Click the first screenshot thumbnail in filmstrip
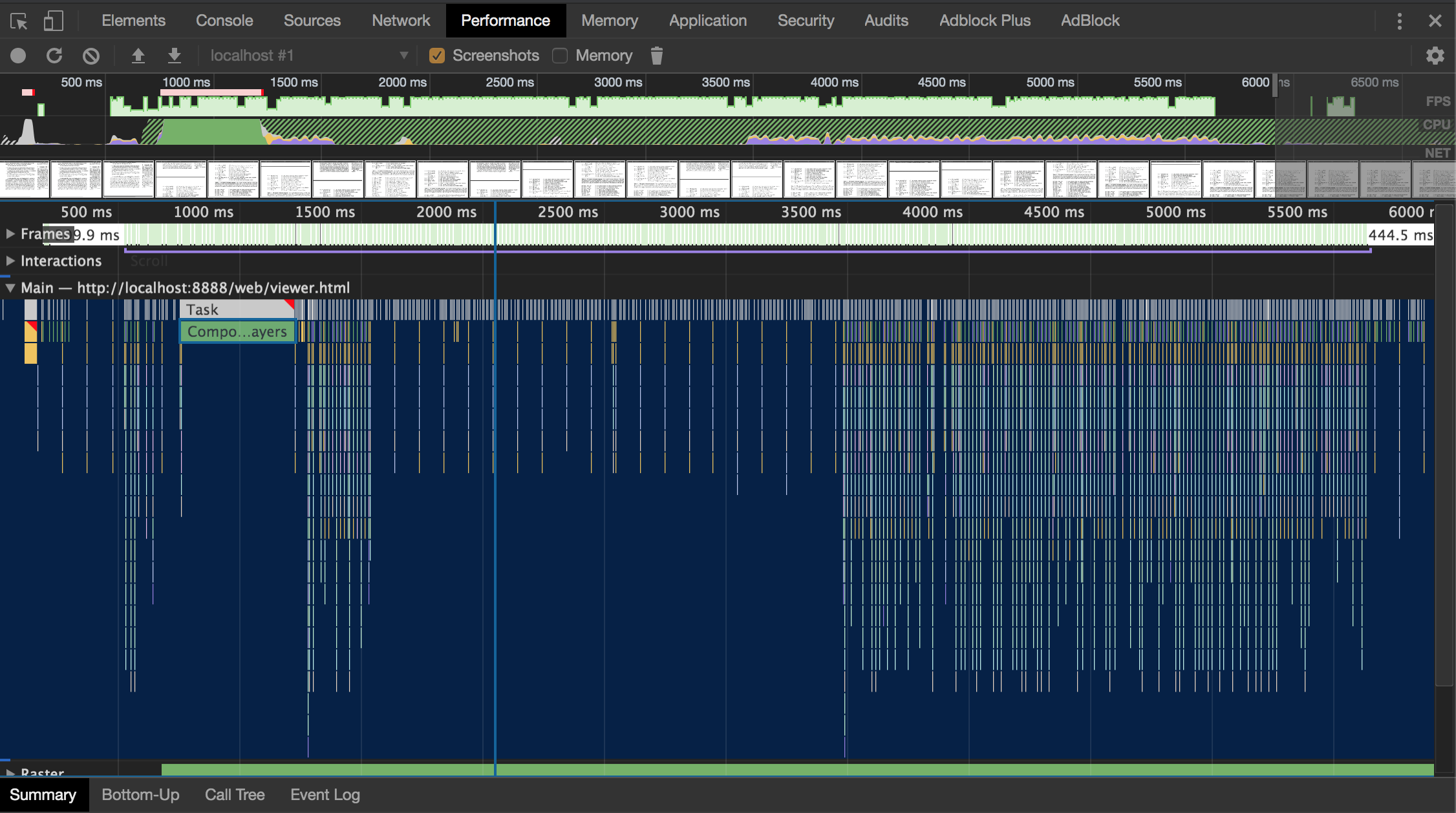This screenshot has width=1456, height=813. (x=25, y=179)
